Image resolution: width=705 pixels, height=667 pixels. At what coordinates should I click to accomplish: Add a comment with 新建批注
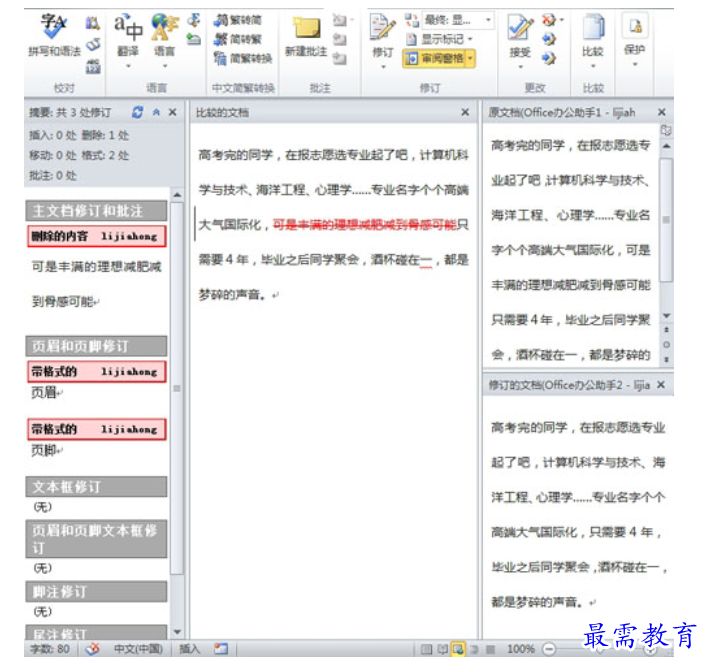coord(306,37)
